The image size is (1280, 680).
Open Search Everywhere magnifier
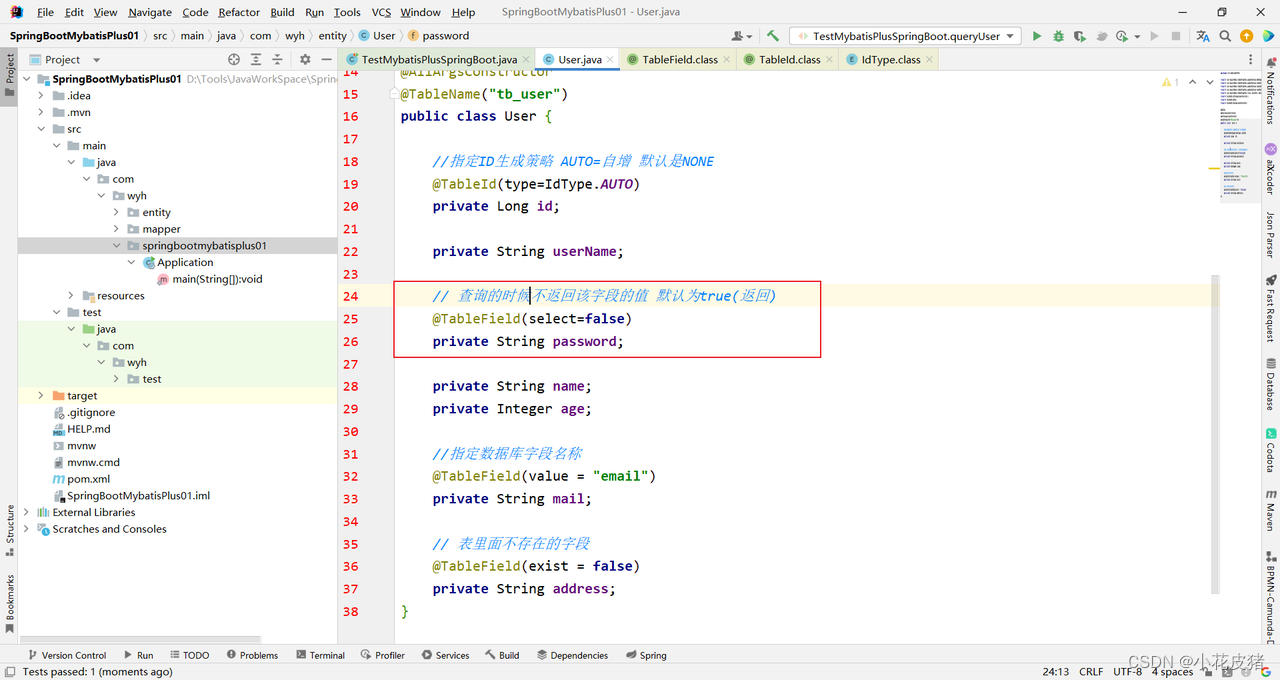pos(1225,36)
